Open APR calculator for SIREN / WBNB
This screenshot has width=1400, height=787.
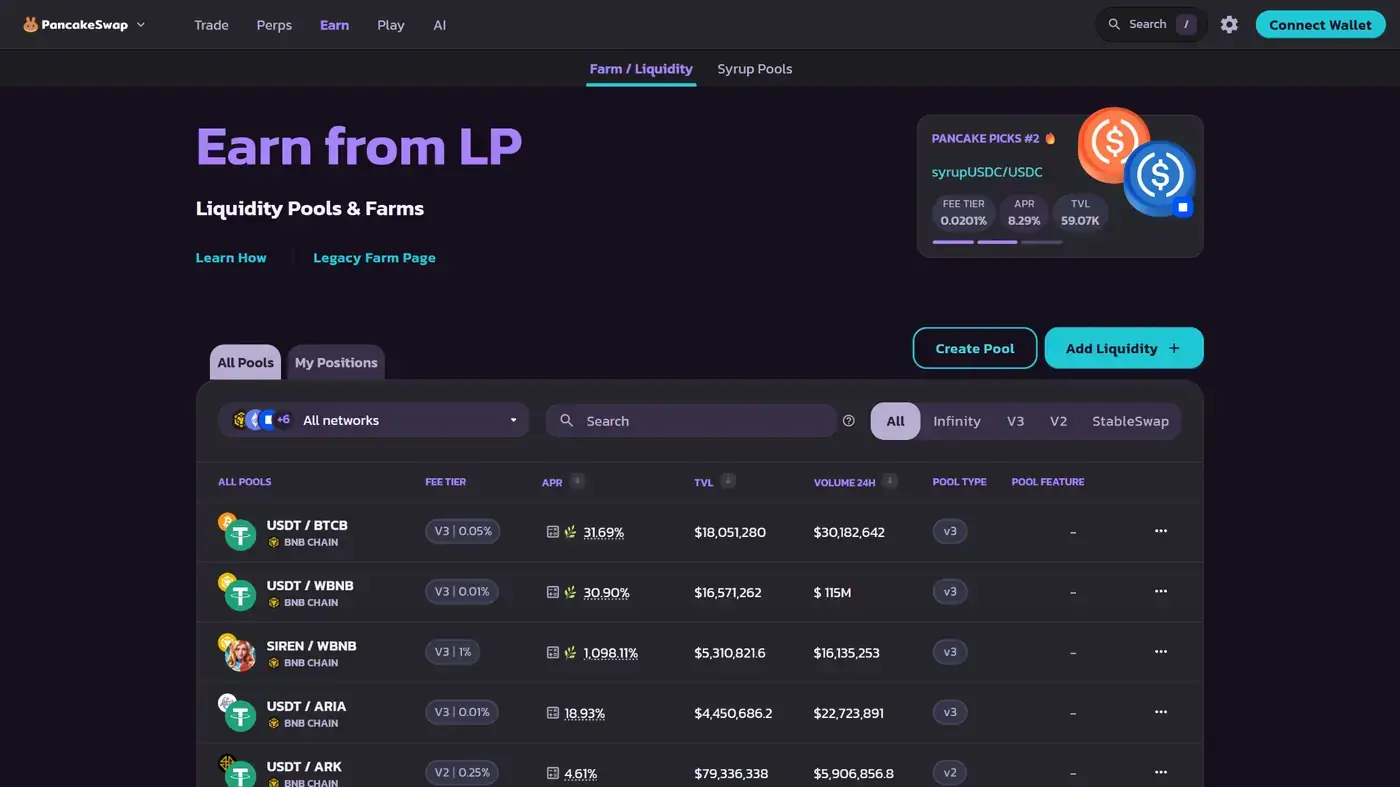(552, 652)
